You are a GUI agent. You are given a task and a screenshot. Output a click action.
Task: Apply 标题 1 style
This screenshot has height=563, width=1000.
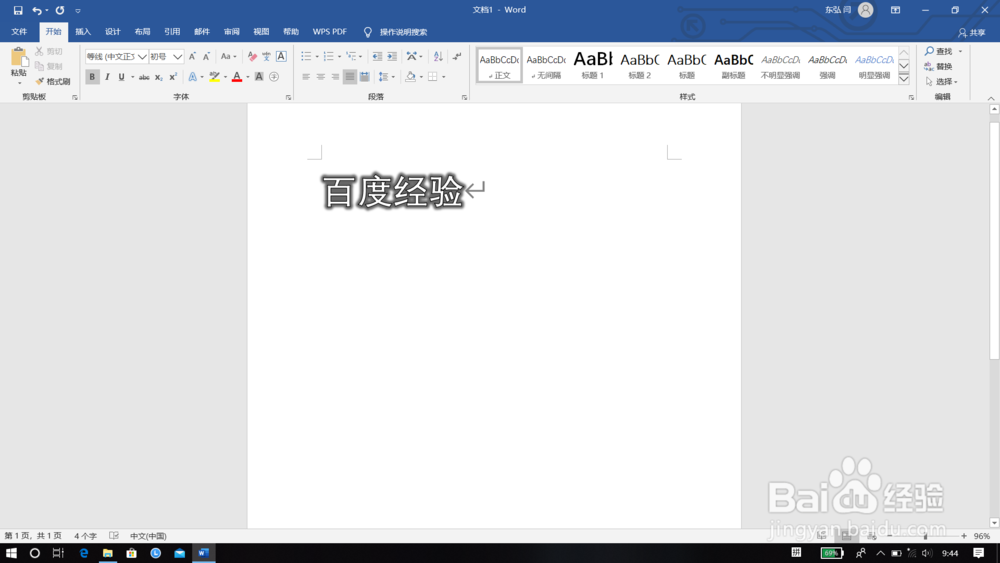(592, 65)
